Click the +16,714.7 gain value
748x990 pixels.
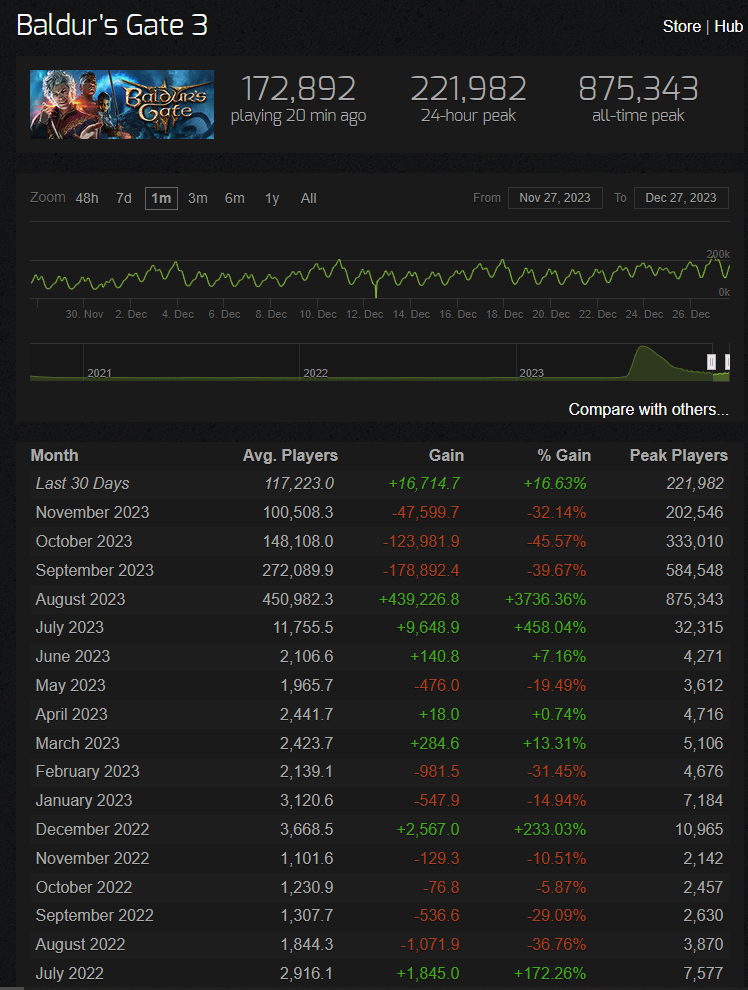point(424,484)
